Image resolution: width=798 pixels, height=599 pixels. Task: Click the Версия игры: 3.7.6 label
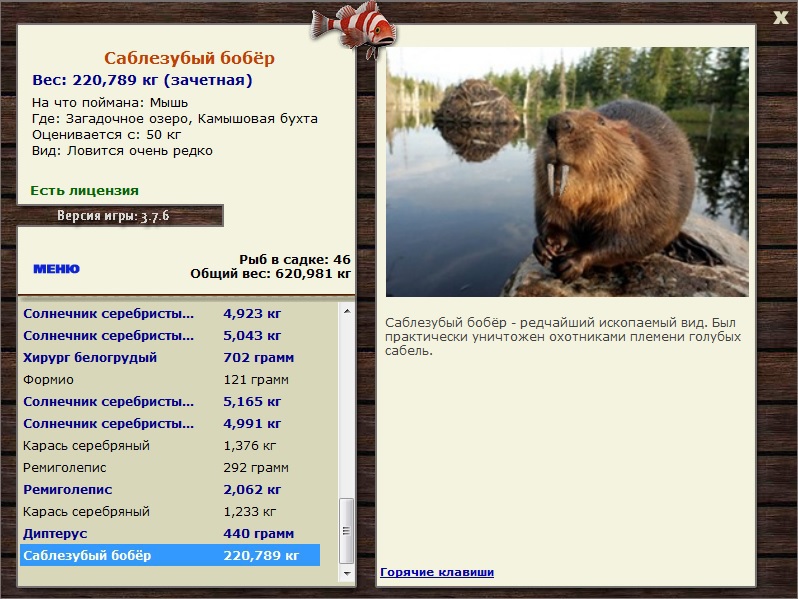pyautogui.click(x=113, y=216)
